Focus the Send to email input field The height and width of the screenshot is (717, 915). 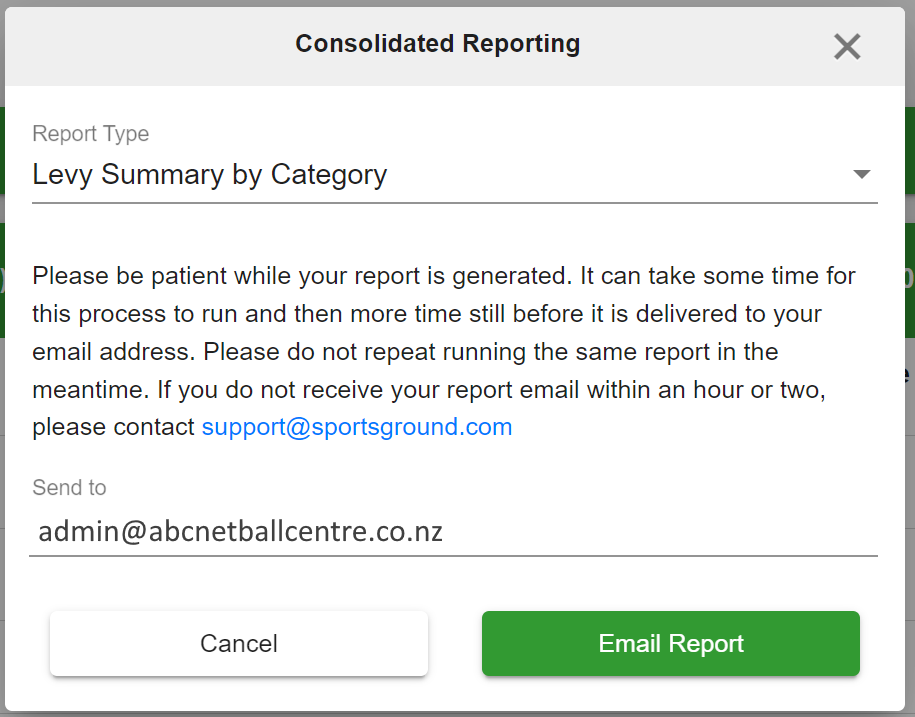453,531
